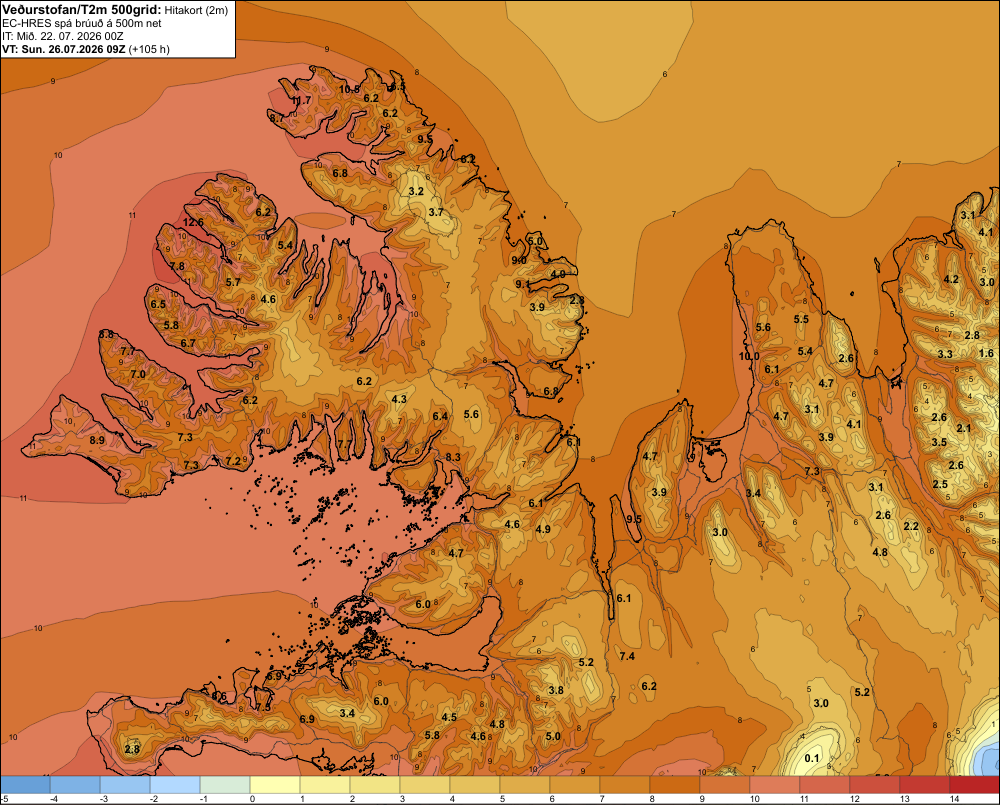
Task: Click the 0.1 temperature value on glacier
Action: tap(812, 758)
